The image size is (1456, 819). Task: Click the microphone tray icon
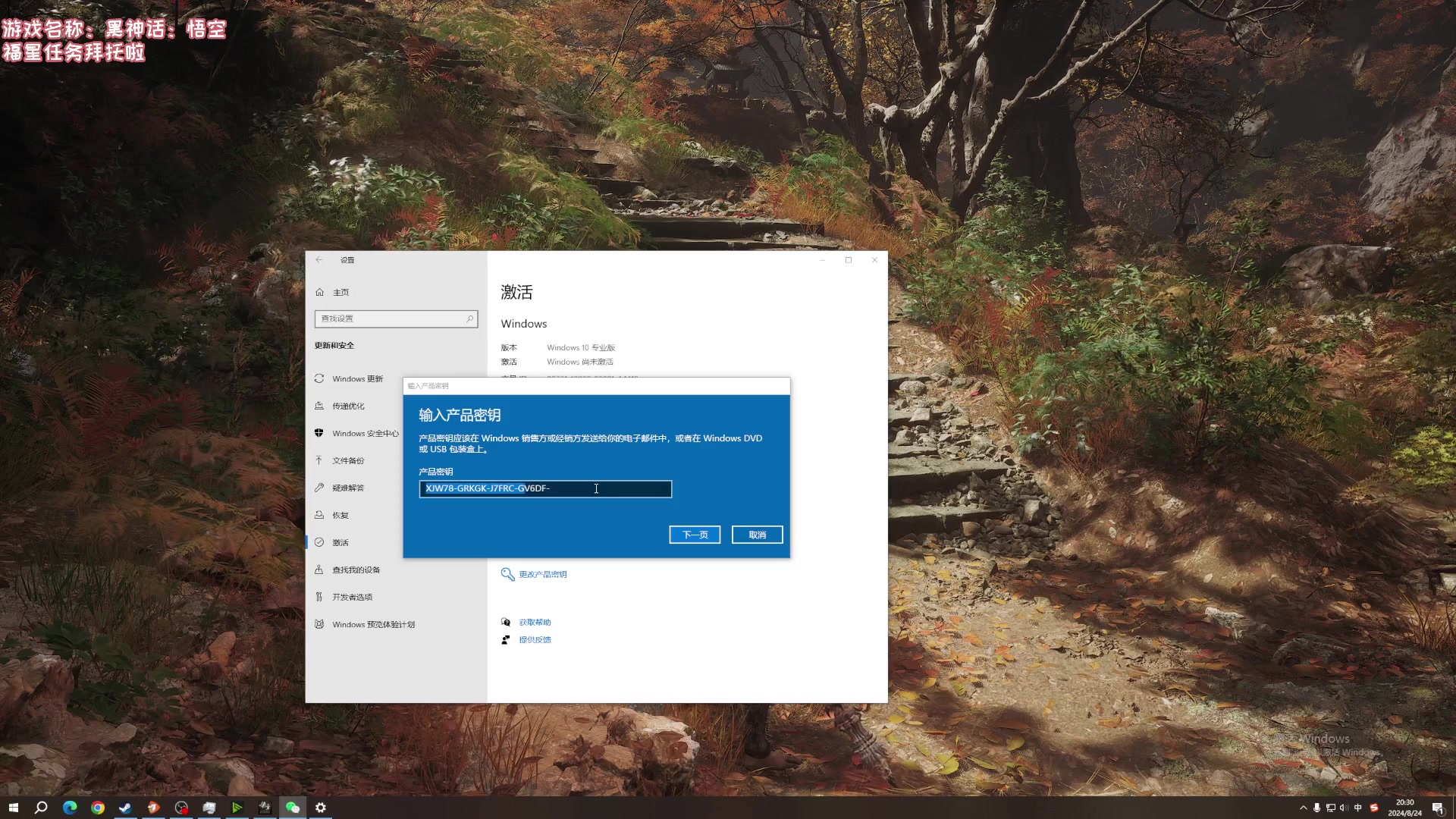1317,808
